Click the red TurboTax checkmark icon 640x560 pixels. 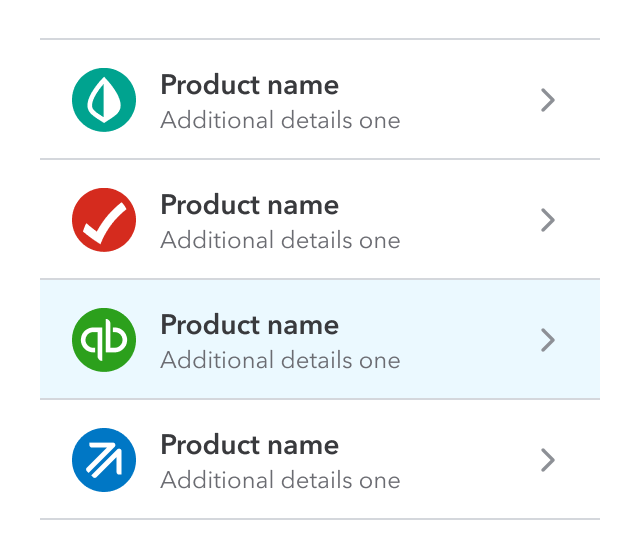(104, 220)
